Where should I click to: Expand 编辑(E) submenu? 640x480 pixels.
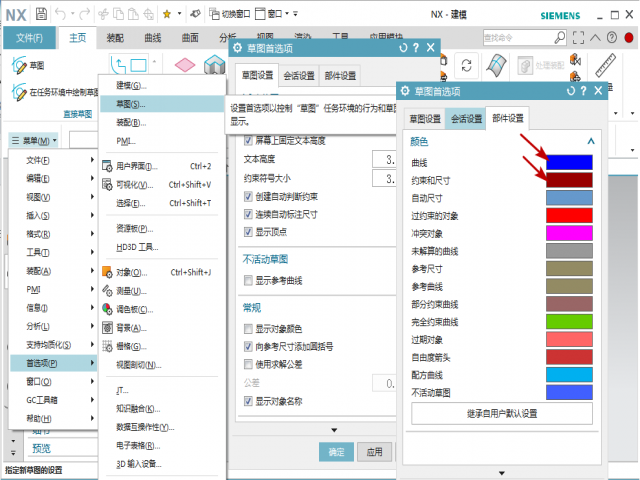coord(53,178)
